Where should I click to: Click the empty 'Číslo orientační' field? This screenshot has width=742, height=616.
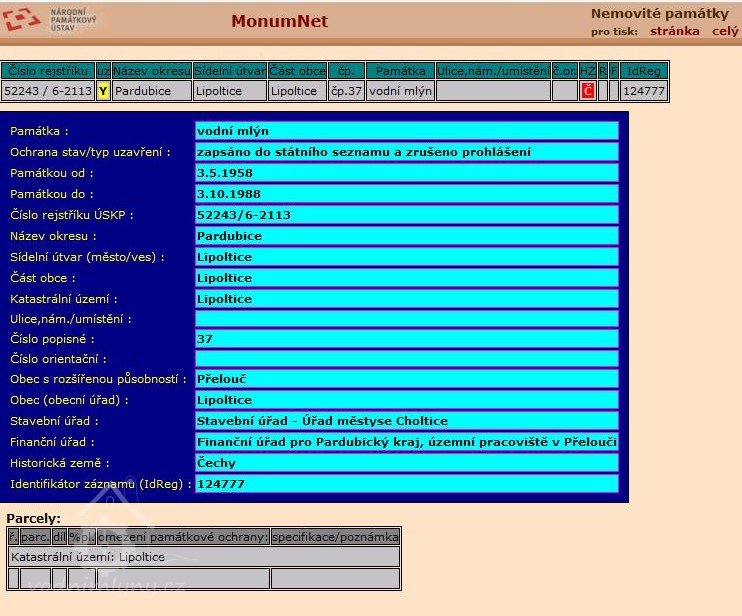(x=406, y=359)
